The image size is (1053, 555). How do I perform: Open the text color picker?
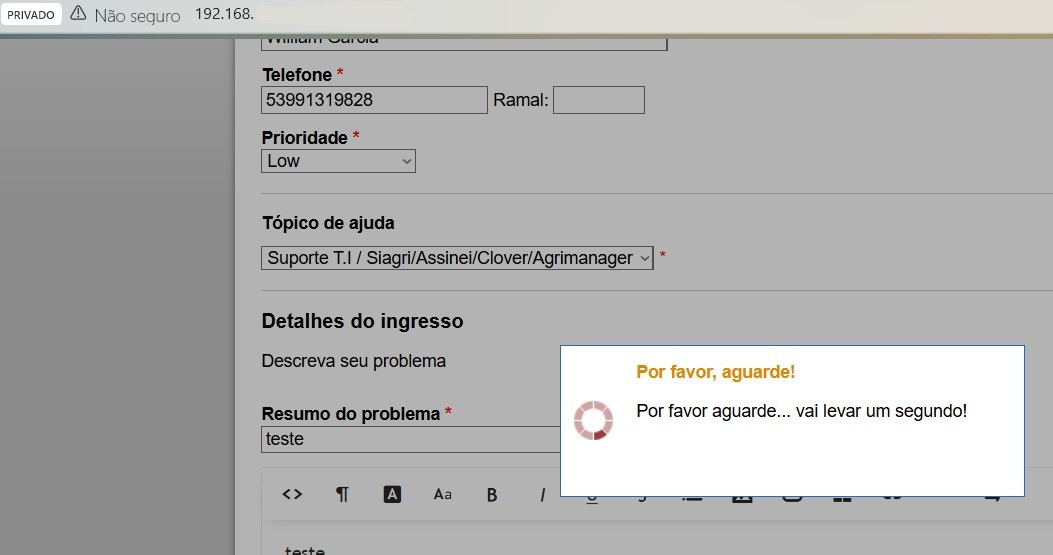pyautogui.click(x=392, y=494)
